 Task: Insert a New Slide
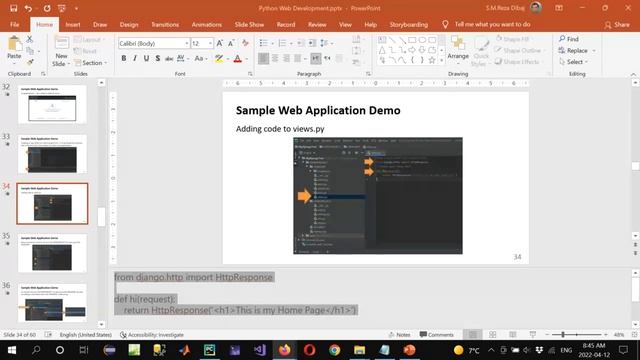click(x=61, y=51)
